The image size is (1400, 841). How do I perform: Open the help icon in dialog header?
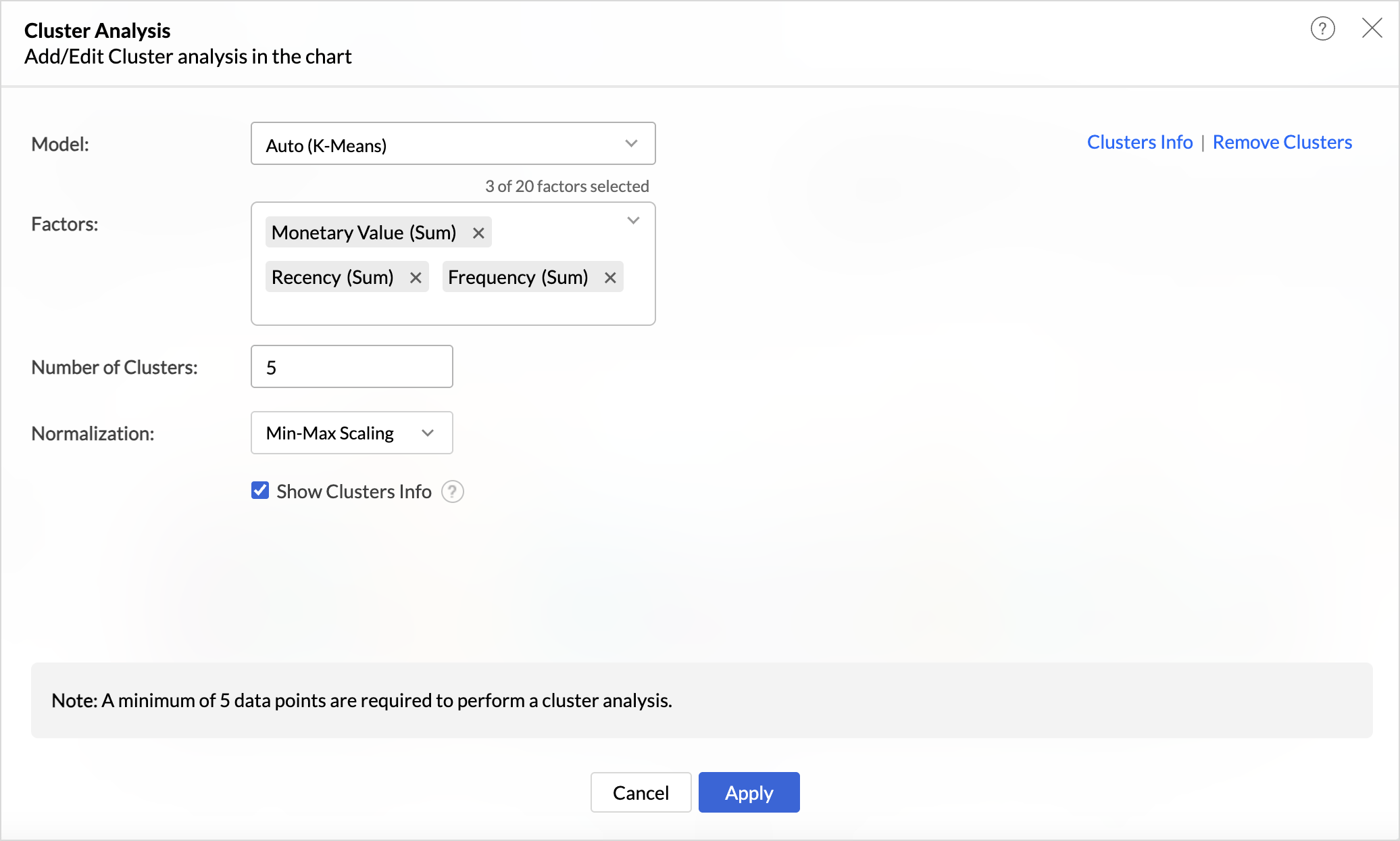click(1322, 28)
